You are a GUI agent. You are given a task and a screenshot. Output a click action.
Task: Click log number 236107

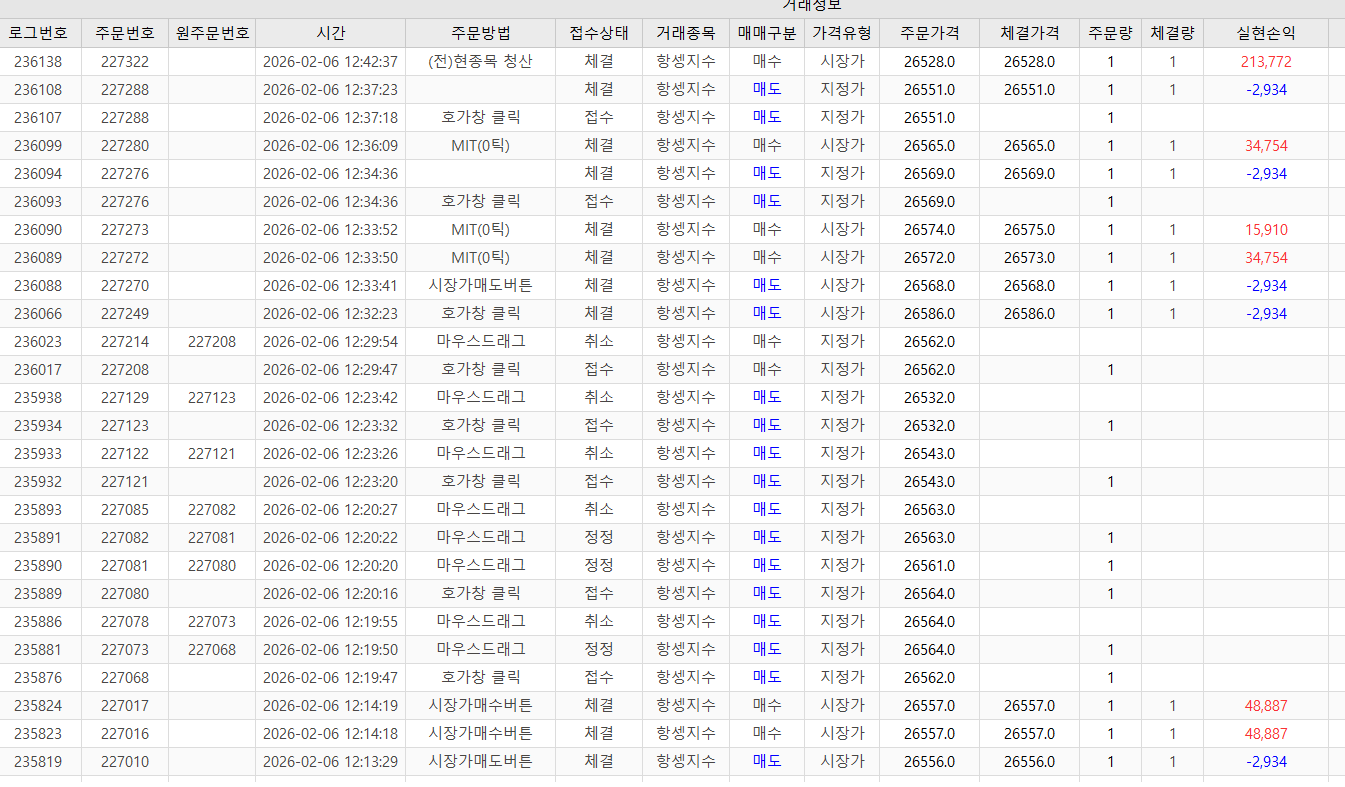(38, 117)
